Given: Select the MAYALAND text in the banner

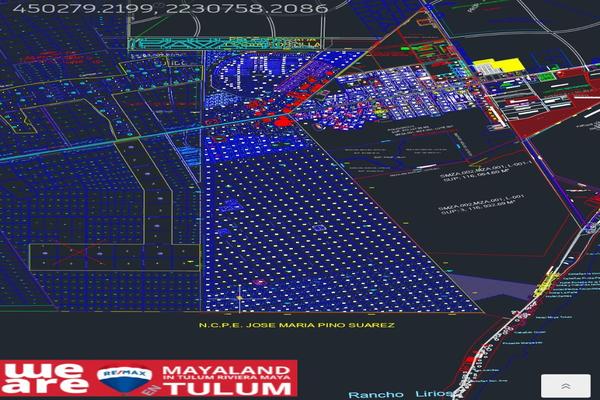Looking at the screenshot, I should click(226, 370).
